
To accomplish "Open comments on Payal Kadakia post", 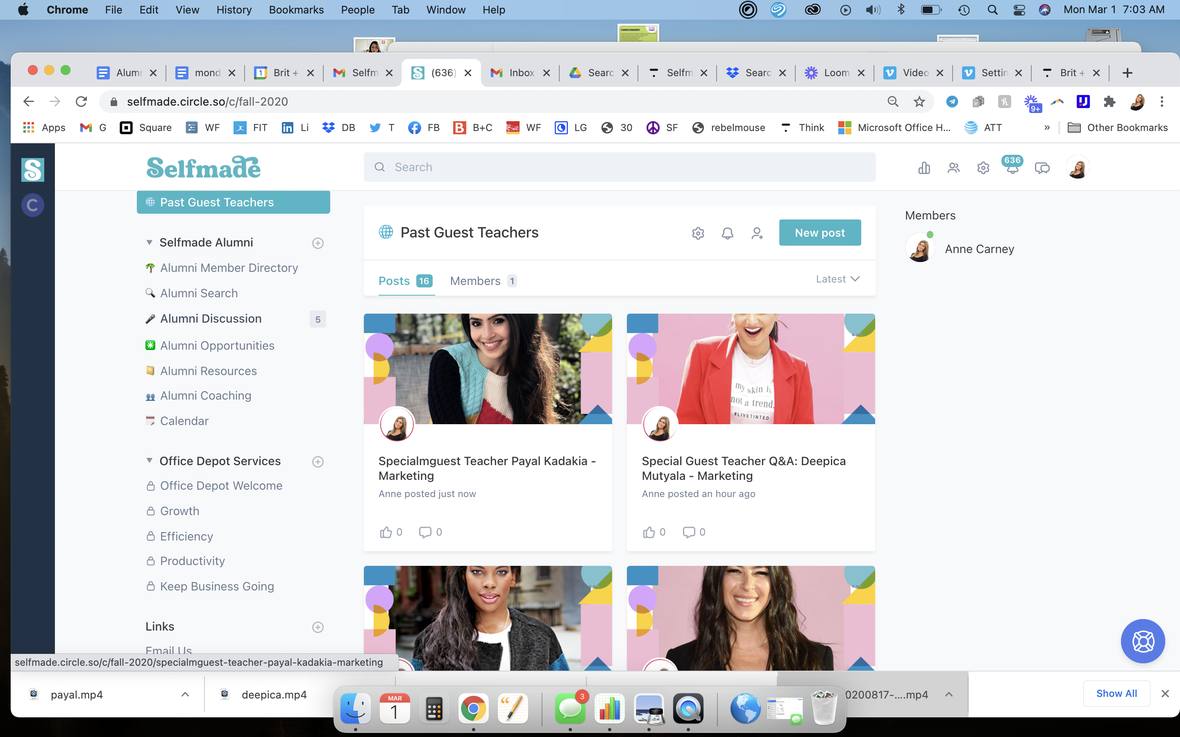I will pyautogui.click(x=425, y=532).
